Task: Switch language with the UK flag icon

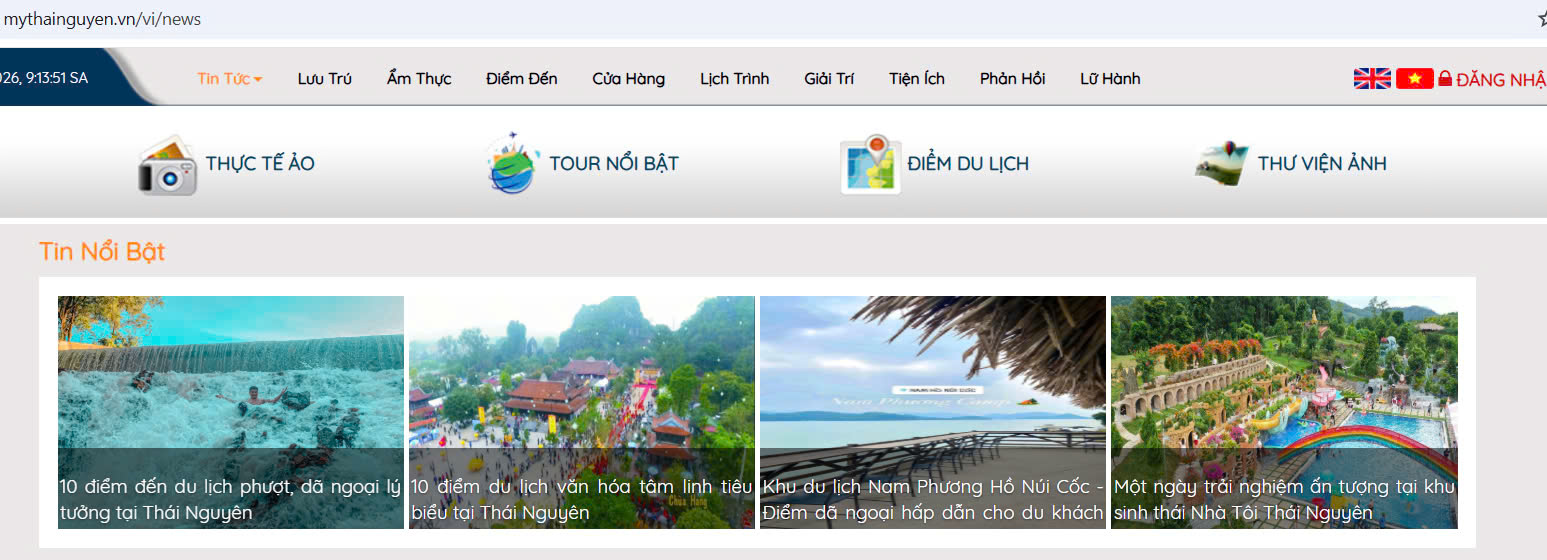Action: (x=1371, y=79)
